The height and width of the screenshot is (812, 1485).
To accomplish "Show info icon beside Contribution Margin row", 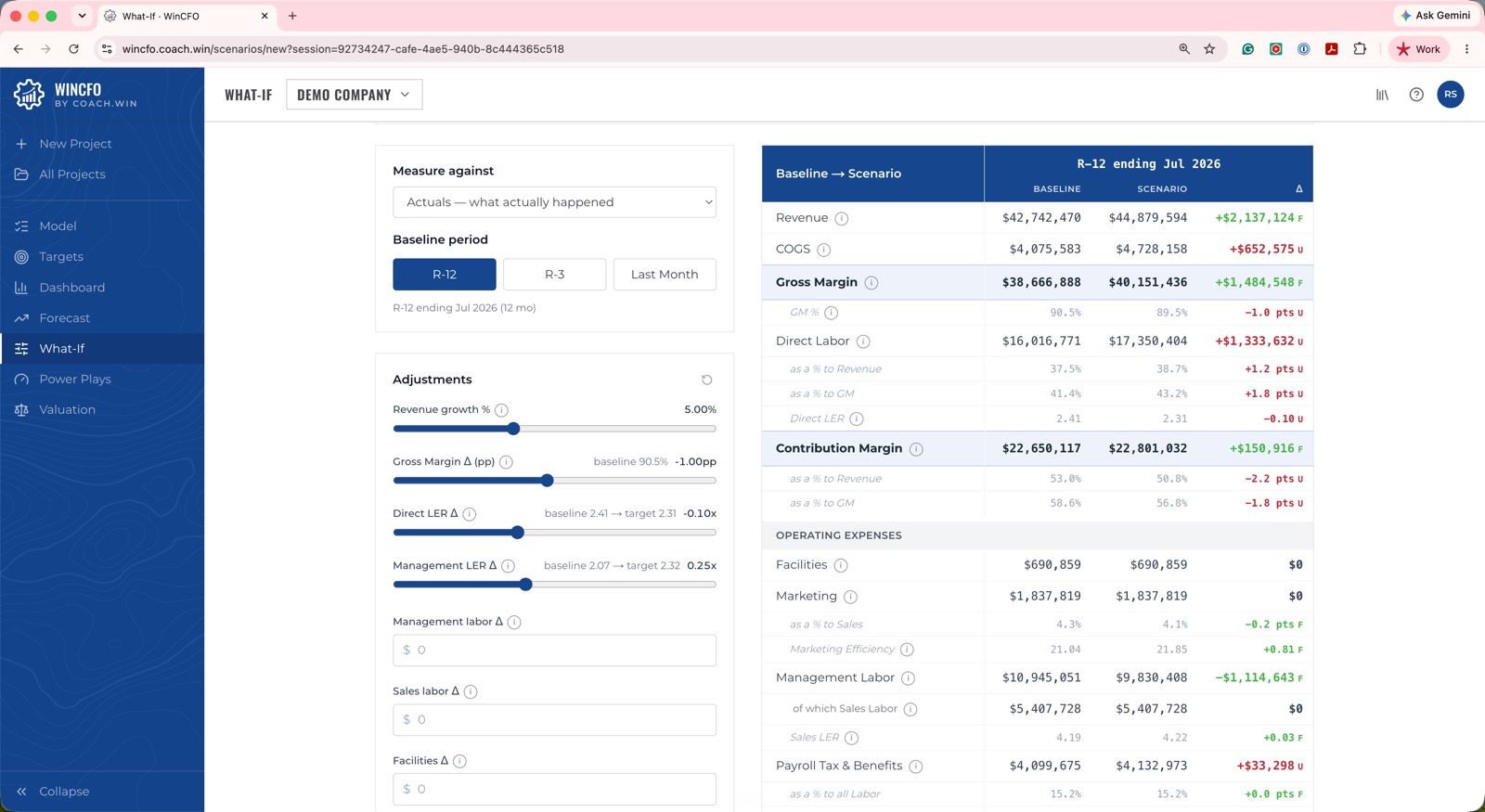I will click(x=916, y=449).
